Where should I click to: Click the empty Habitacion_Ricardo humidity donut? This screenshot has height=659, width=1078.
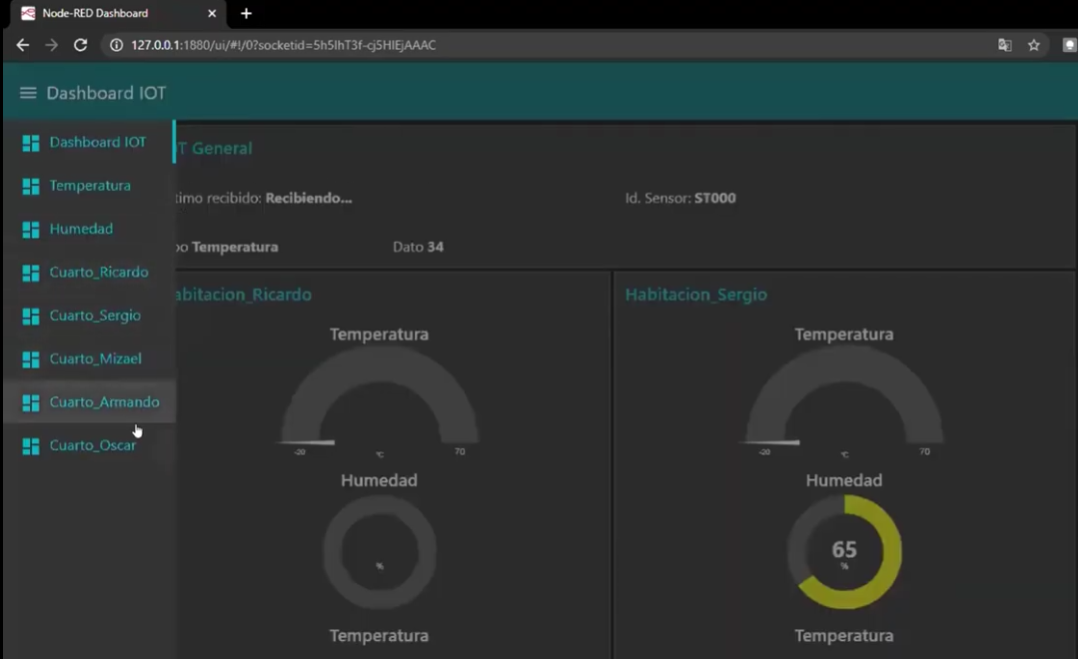click(380, 552)
